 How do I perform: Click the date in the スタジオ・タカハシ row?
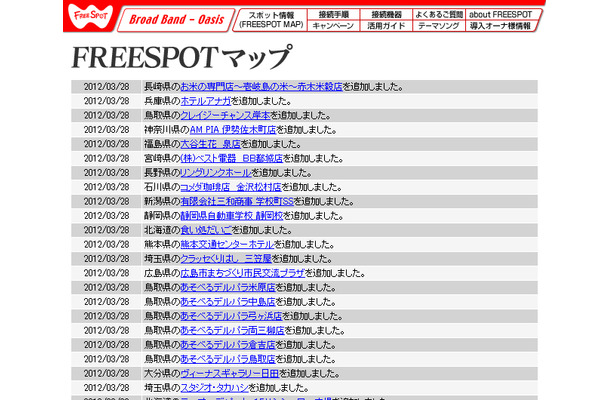(x=106, y=388)
